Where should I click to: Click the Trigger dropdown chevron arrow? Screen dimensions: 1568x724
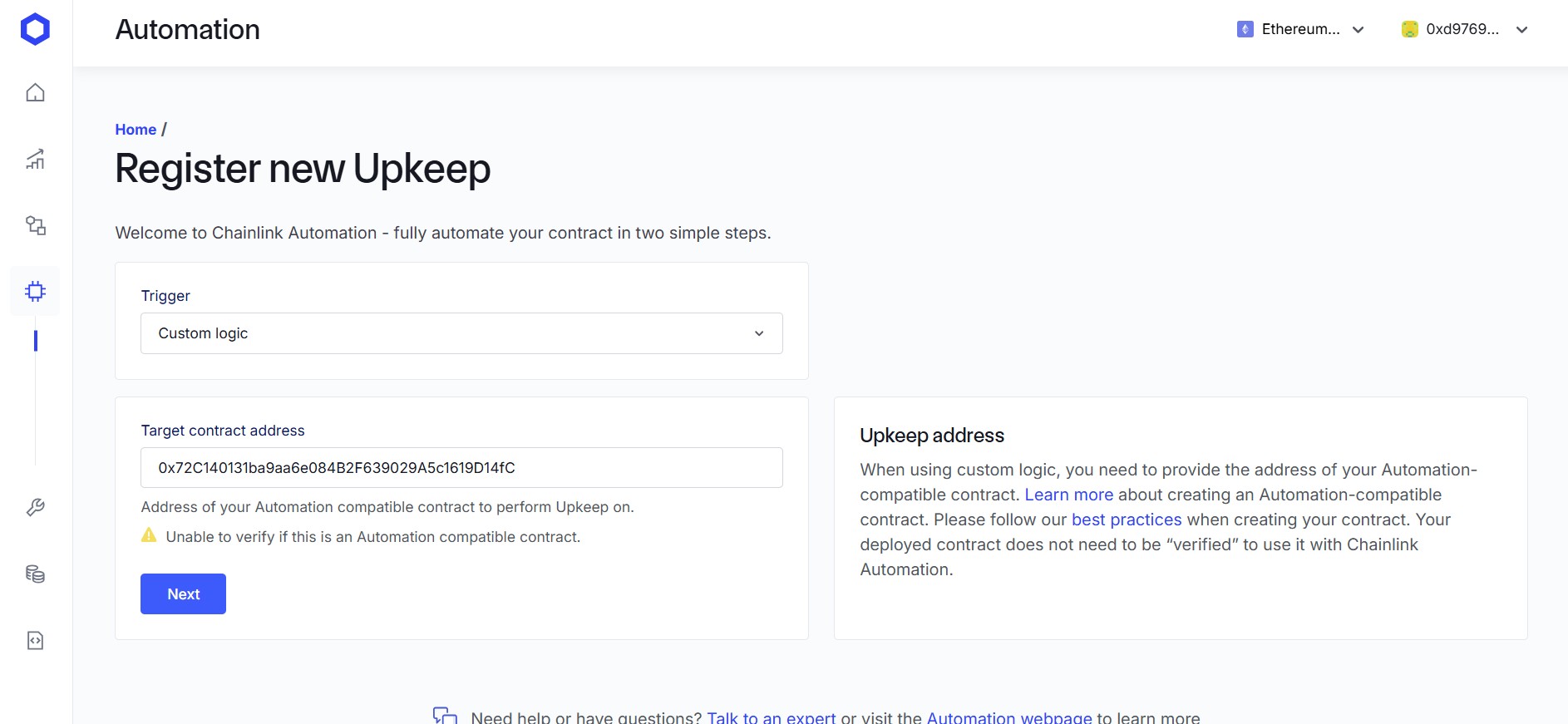(x=759, y=333)
